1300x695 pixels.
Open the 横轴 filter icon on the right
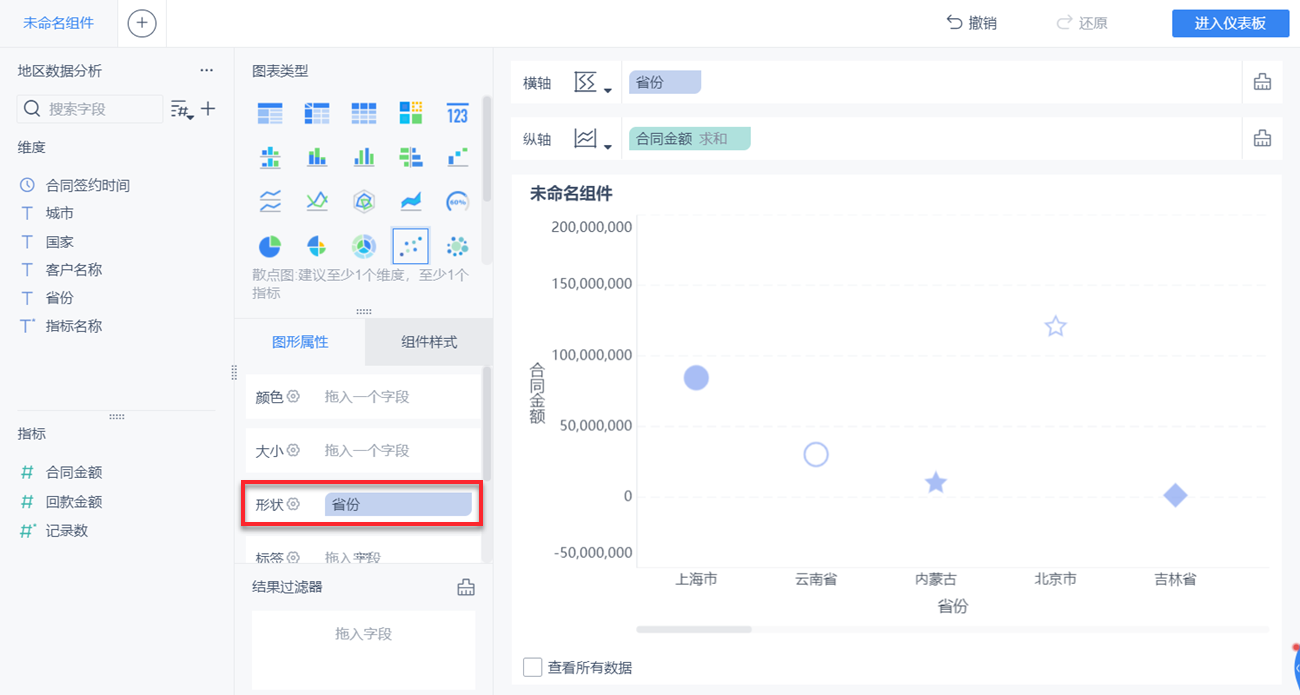pos(1262,82)
